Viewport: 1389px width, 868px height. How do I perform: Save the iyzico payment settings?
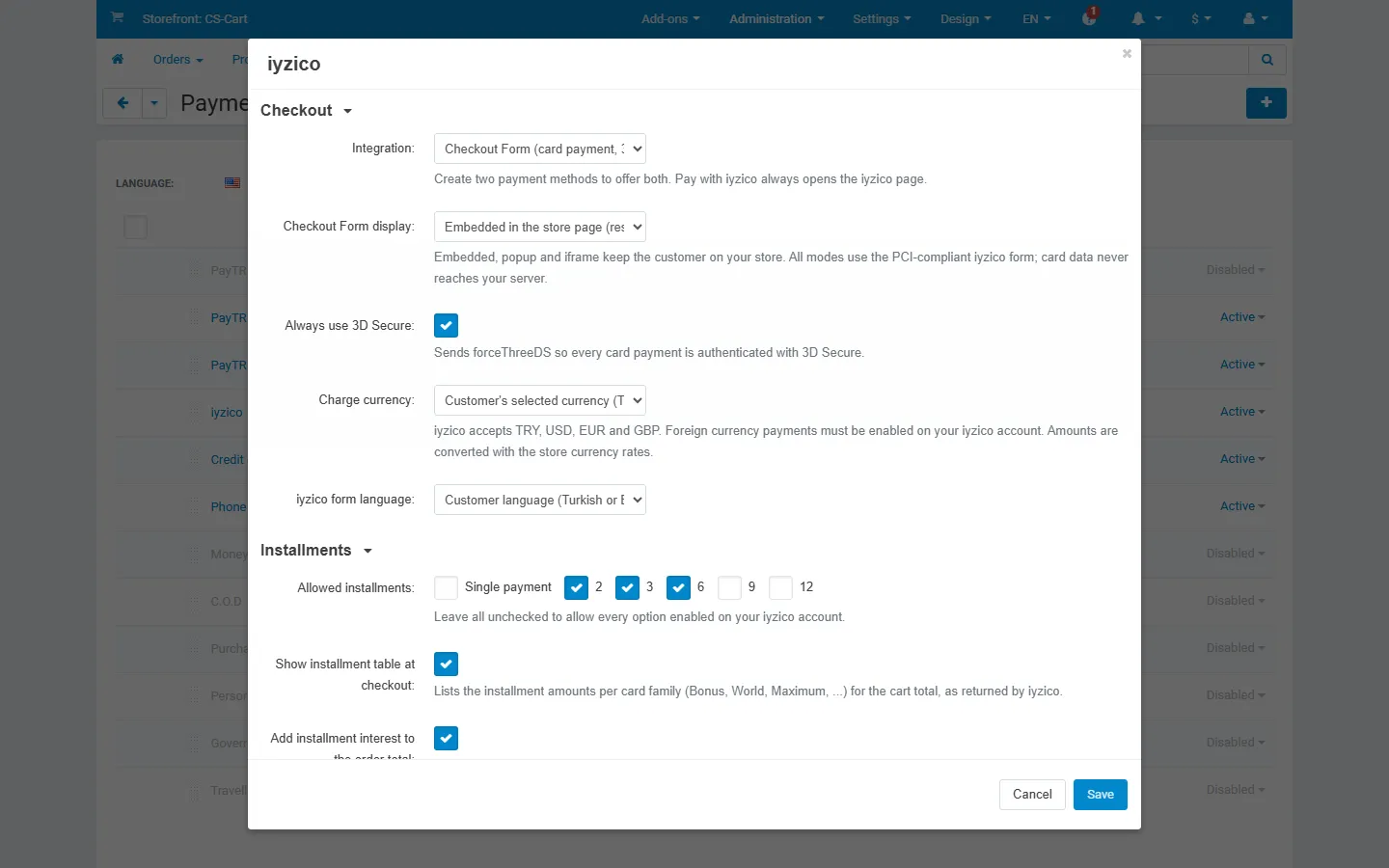pos(1101,795)
